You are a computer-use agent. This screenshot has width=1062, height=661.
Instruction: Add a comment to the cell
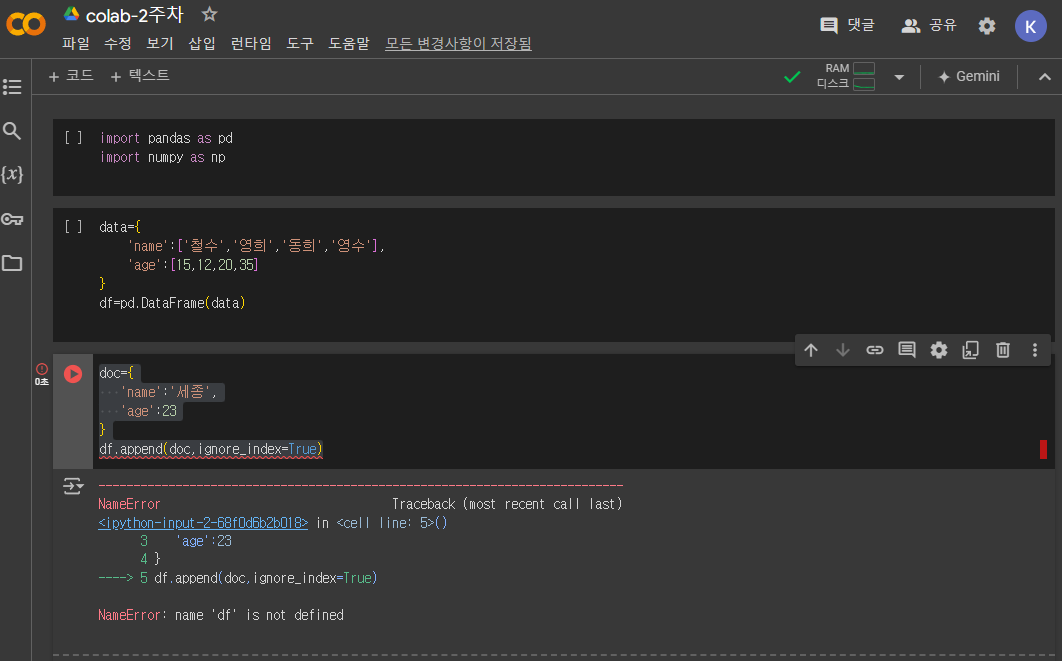point(907,350)
